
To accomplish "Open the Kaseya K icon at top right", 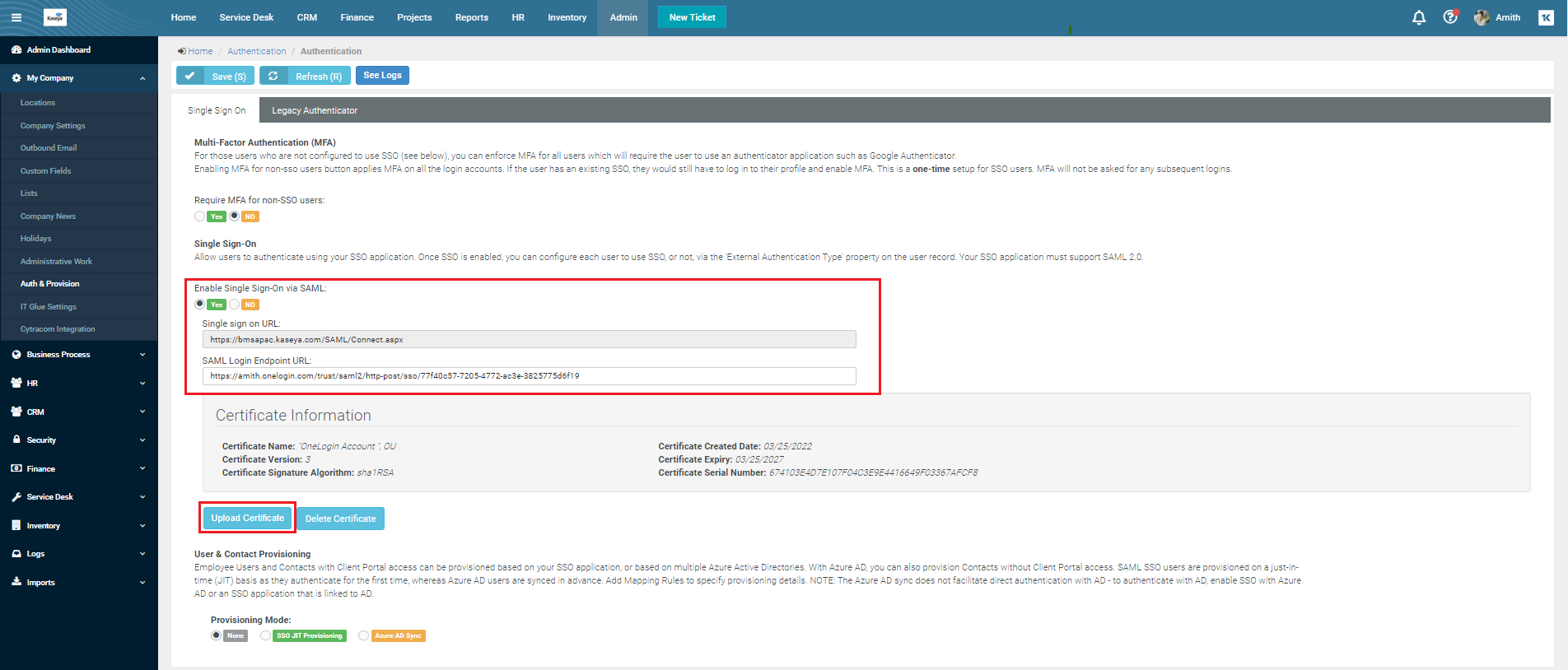I will [x=1546, y=17].
